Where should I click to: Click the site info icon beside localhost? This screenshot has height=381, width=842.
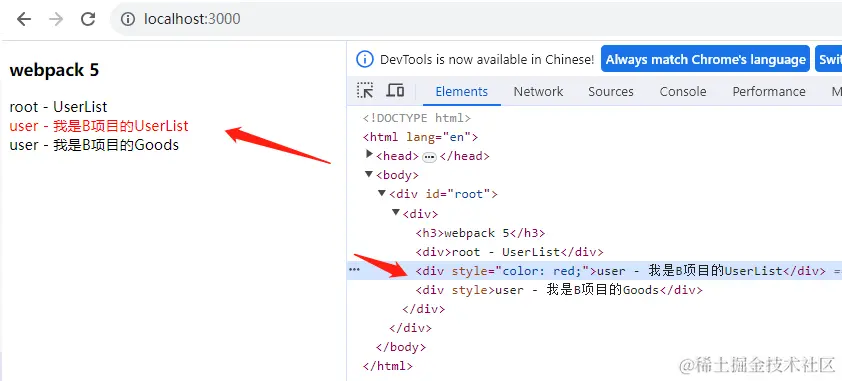[128, 19]
